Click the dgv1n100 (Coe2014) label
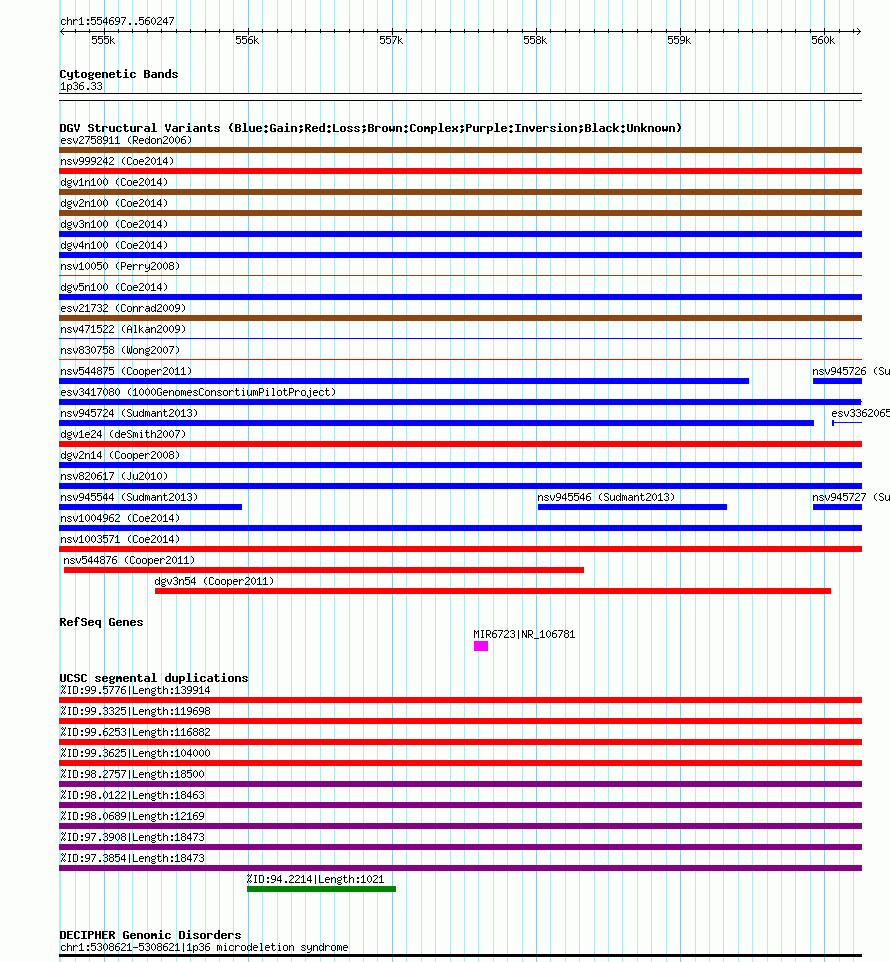 [x=114, y=182]
